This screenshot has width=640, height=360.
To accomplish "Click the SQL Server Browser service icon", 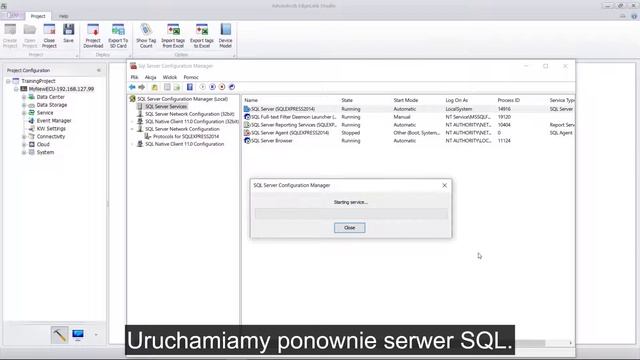I will coord(247,140).
